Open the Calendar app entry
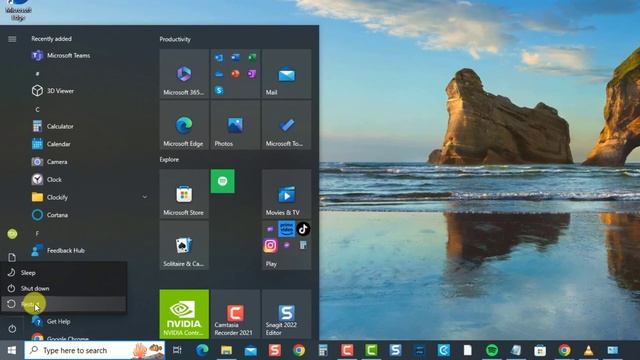 click(51, 144)
